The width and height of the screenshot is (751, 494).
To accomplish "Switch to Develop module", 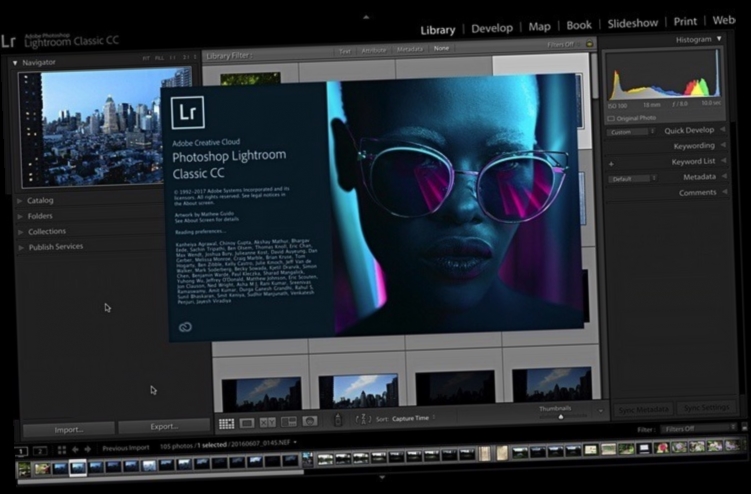I will pos(492,28).
